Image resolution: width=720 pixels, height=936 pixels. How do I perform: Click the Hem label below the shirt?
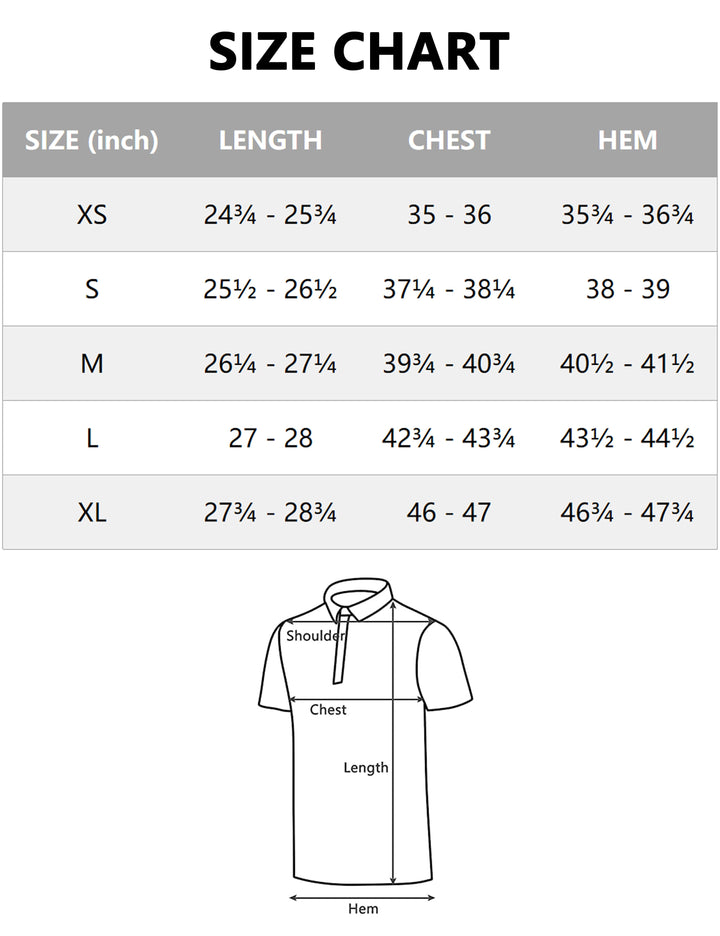[363, 908]
